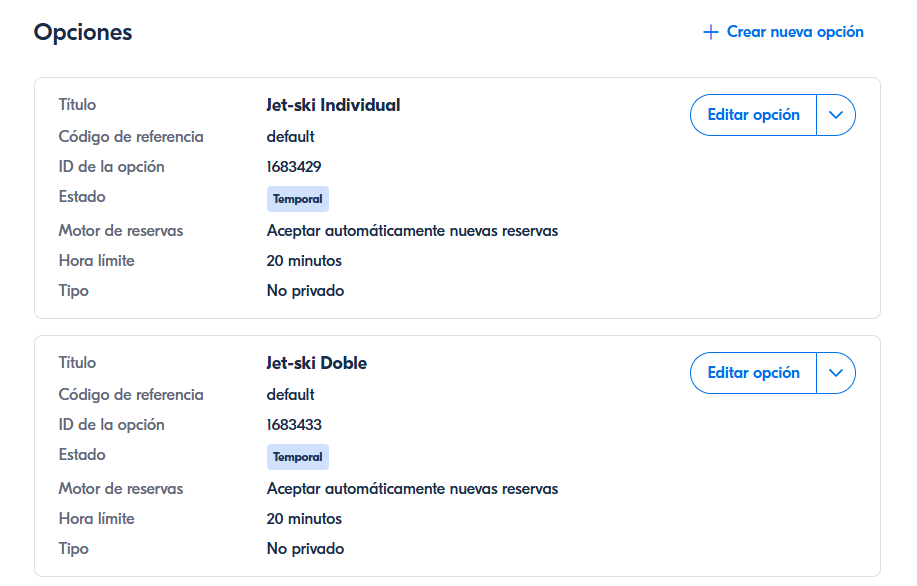The height and width of the screenshot is (586, 917).
Task: Click the plus icon beside Crear nueva opción
Action: tap(711, 32)
